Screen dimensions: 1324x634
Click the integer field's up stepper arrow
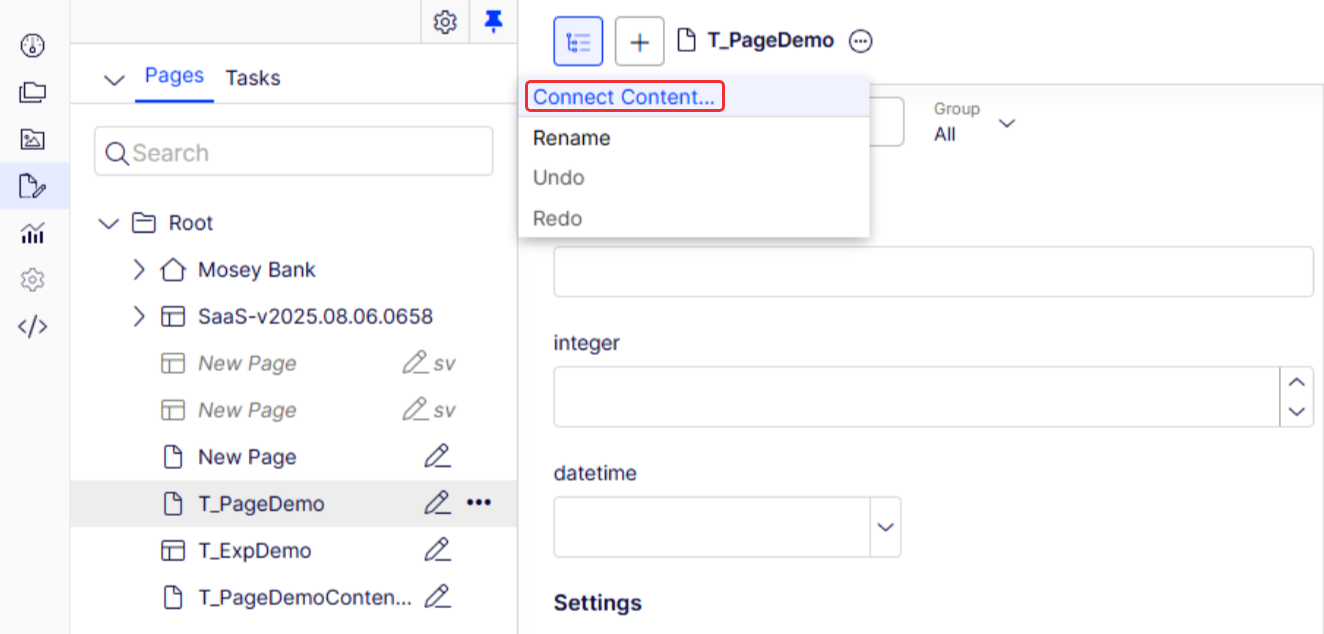tap(1297, 382)
